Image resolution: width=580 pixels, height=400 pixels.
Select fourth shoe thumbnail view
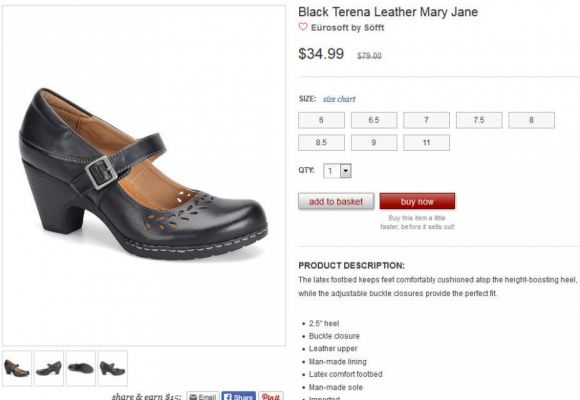[113, 368]
